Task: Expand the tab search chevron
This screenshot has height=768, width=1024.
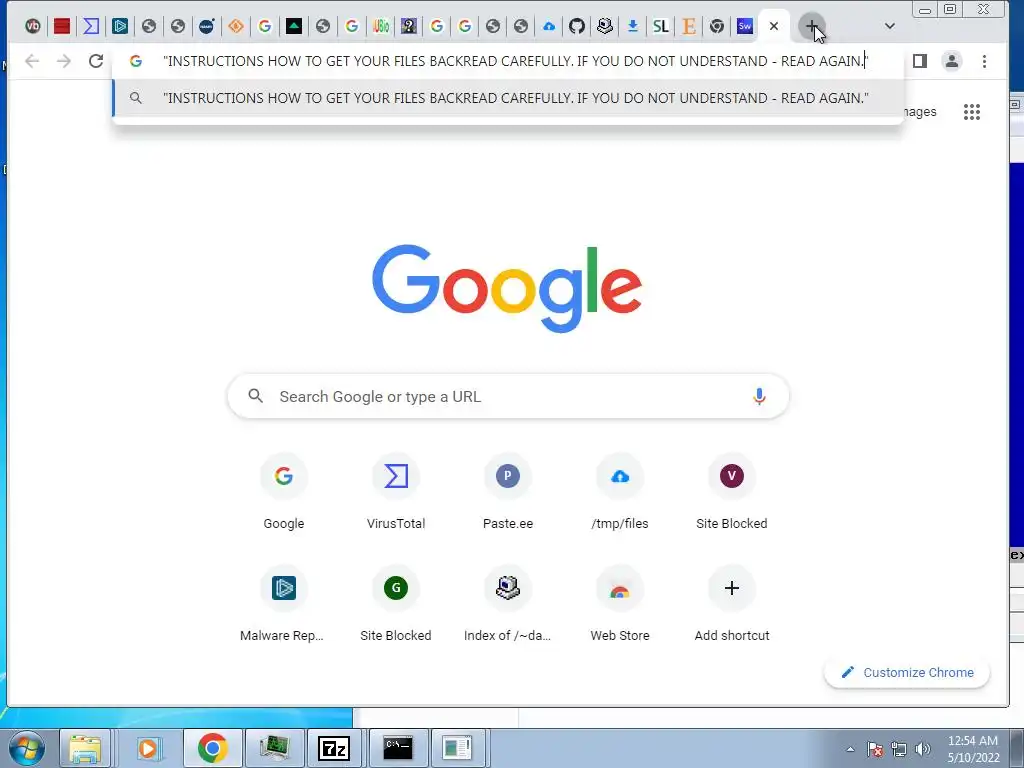Action: coord(889,26)
